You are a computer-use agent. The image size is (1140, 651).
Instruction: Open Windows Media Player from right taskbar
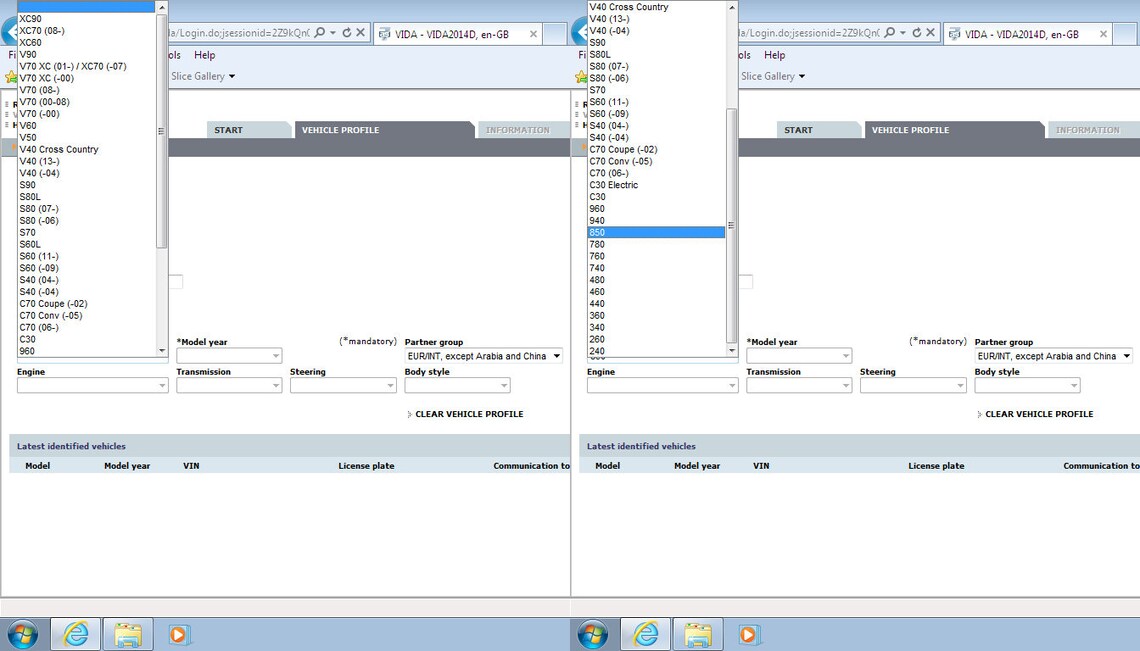[x=748, y=634]
